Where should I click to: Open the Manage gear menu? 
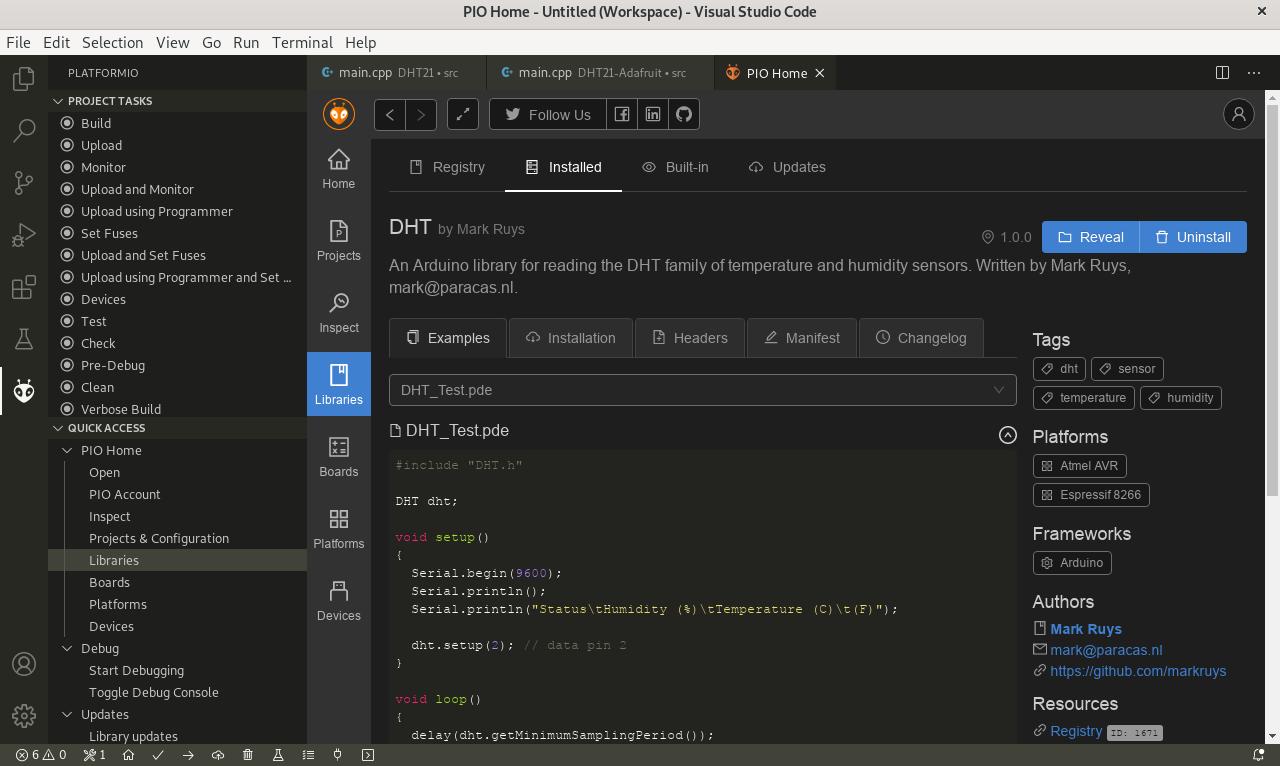pyautogui.click(x=24, y=716)
